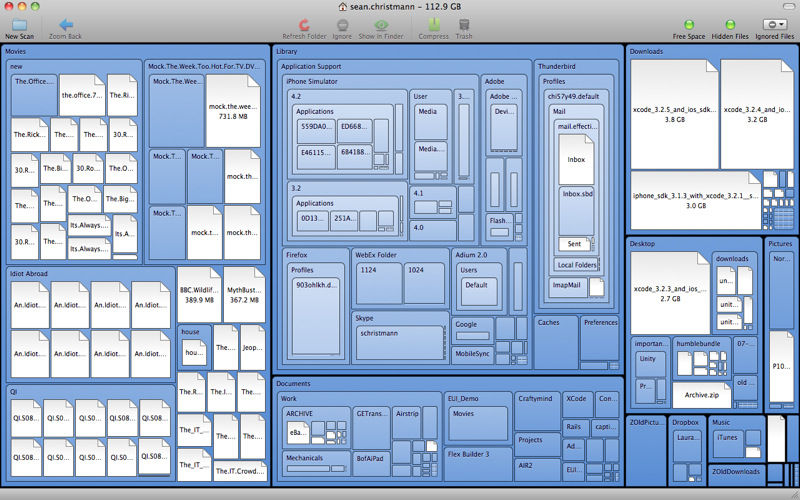Select the Dropbox folder label
The width and height of the screenshot is (800, 500).
point(685,422)
